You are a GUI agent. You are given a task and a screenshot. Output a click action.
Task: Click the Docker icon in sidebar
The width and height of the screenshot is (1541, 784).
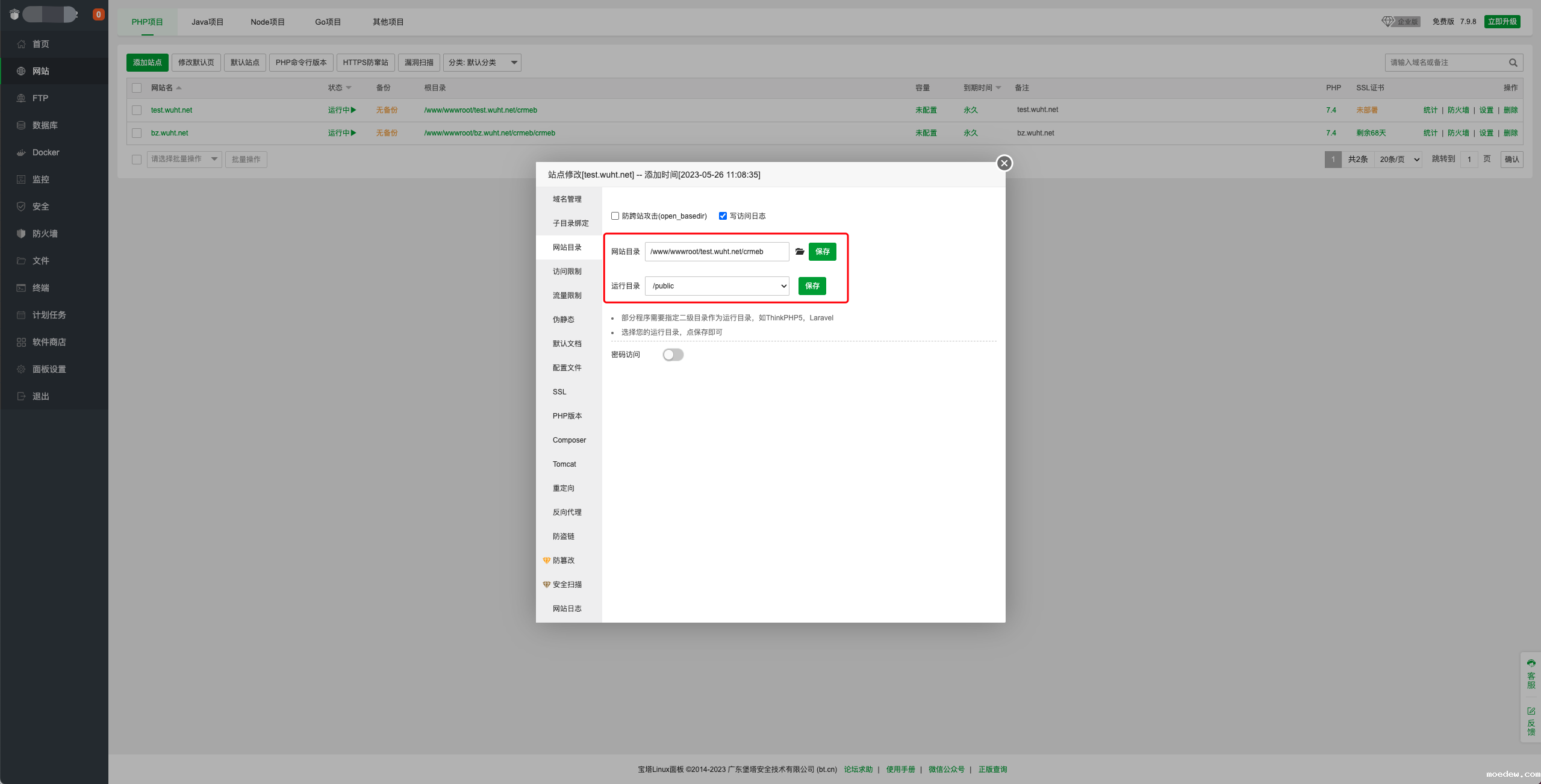tap(21, 152)
